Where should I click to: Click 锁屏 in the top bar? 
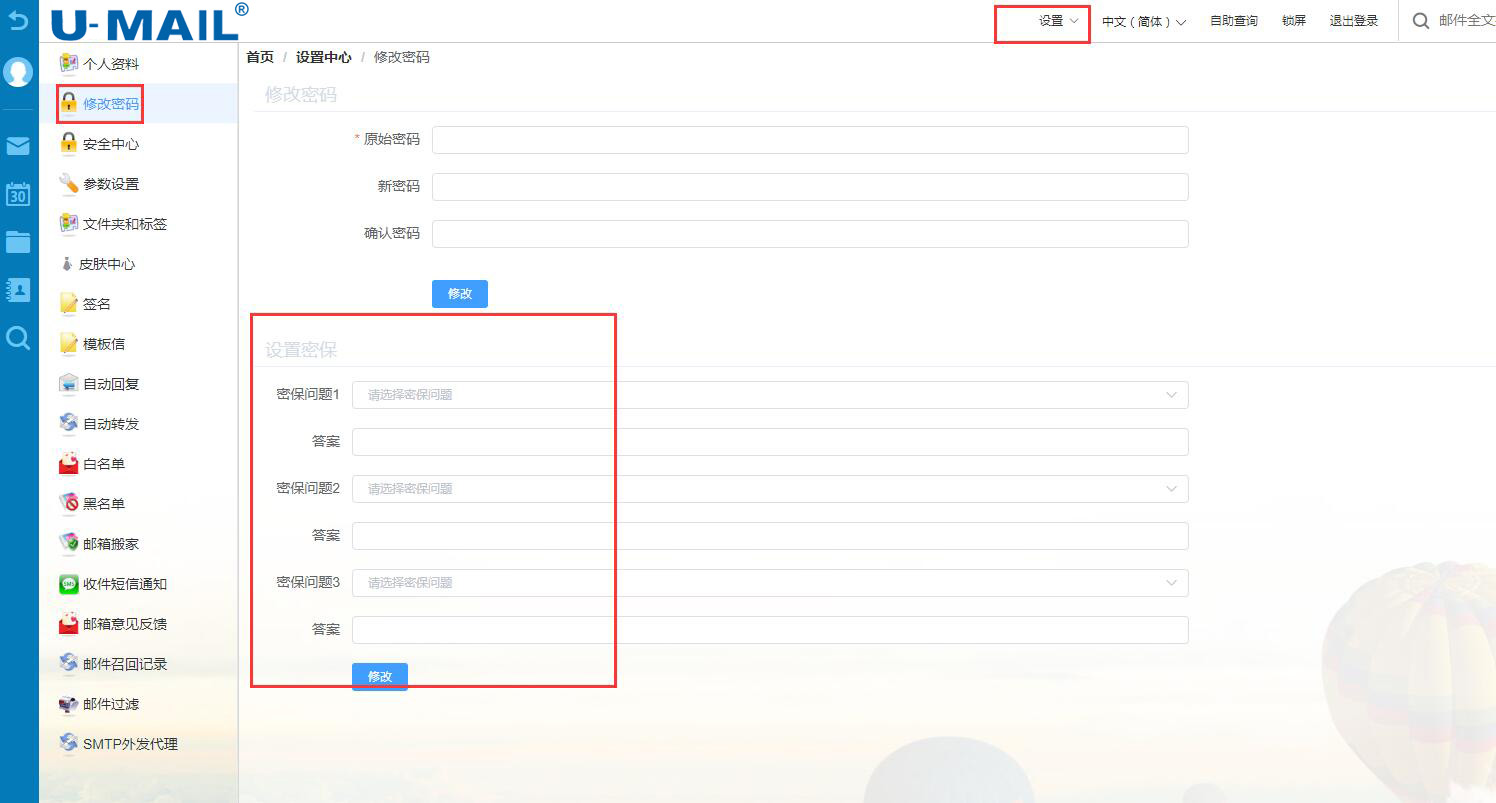pyautogui.click(x=1293, y=21)
